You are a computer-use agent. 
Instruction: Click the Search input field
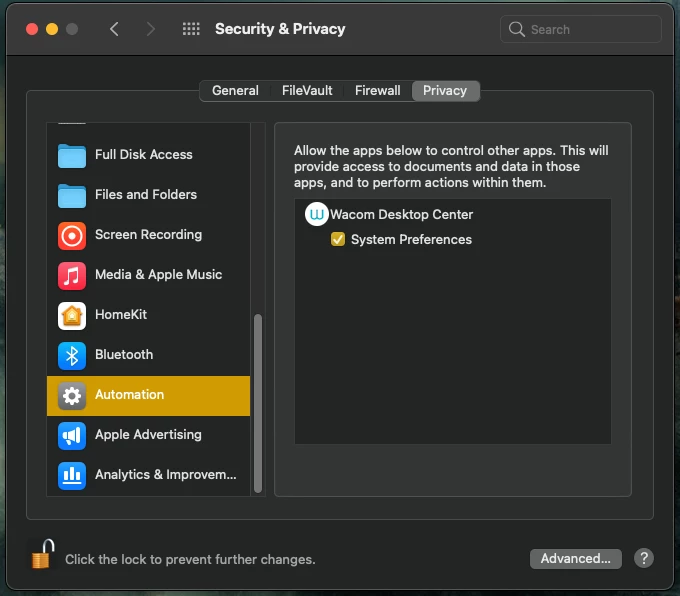(581, 29)
